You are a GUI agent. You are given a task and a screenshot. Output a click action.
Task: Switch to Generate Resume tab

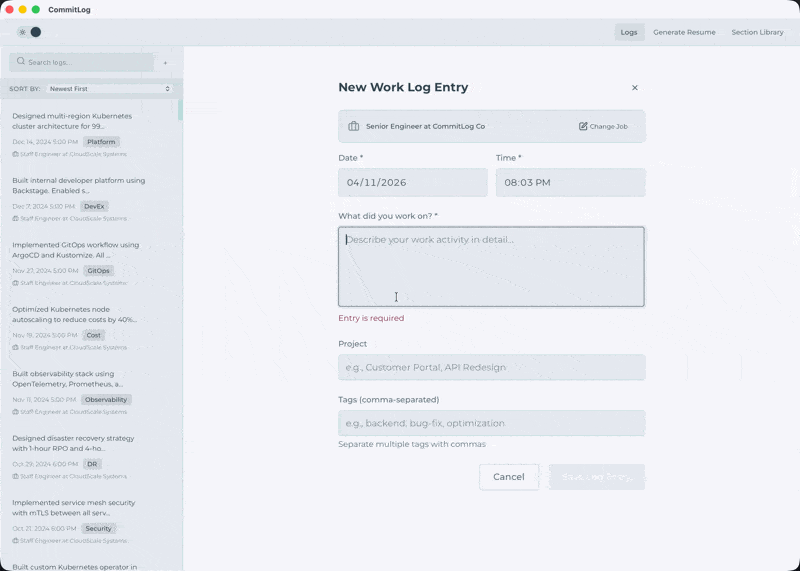[684, 32]
